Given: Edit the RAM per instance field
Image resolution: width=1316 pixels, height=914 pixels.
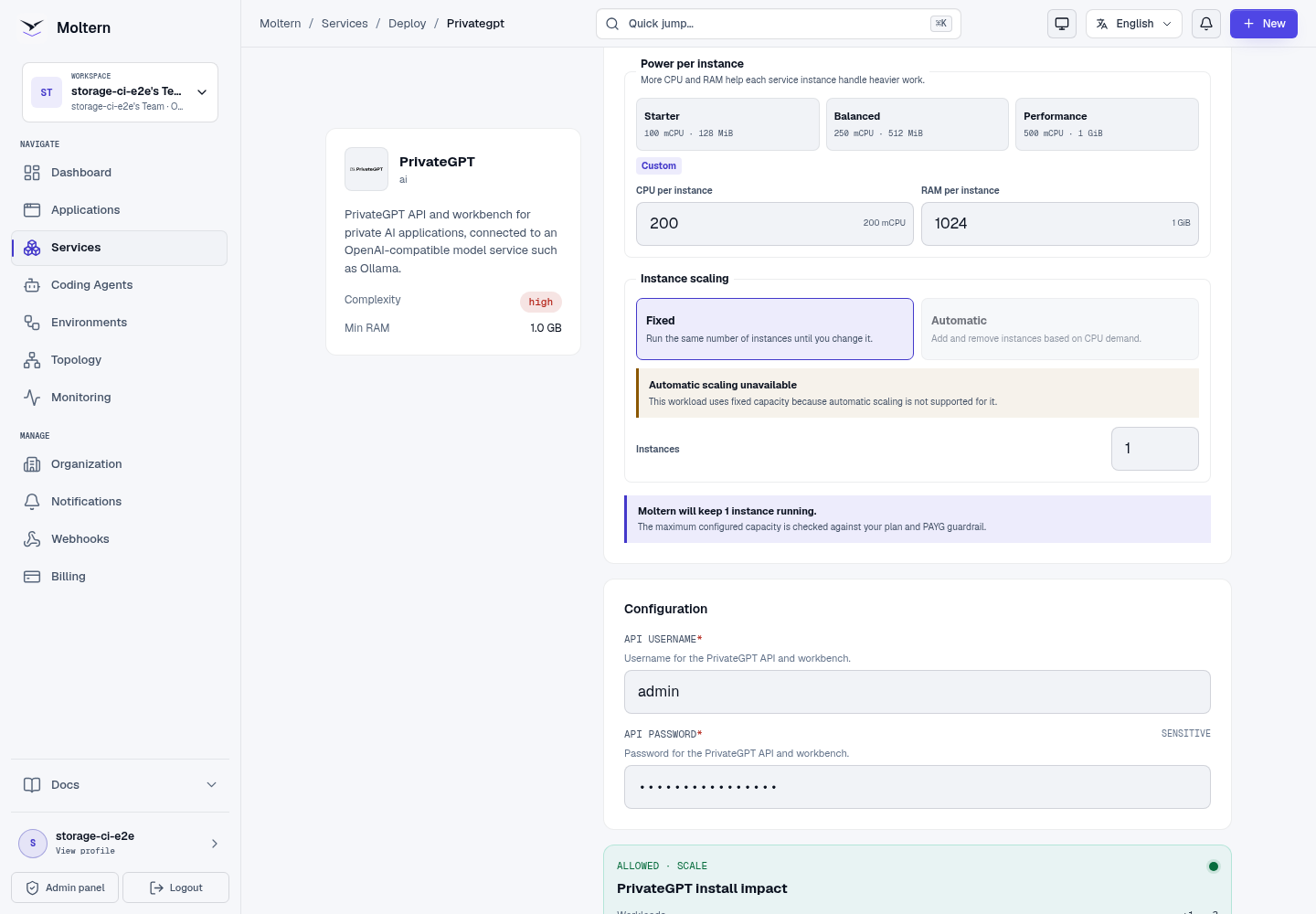Looking at the screenshot, I should pos(1060,224).
